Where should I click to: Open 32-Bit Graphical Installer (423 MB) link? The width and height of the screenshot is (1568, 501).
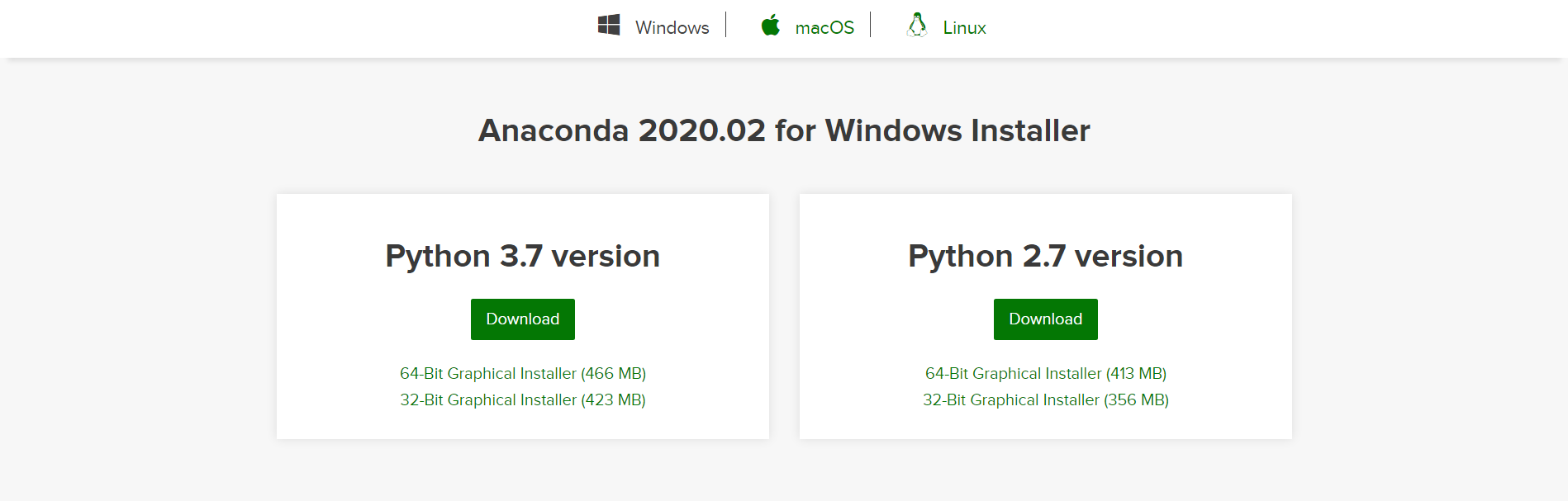(x=523, y=400)
